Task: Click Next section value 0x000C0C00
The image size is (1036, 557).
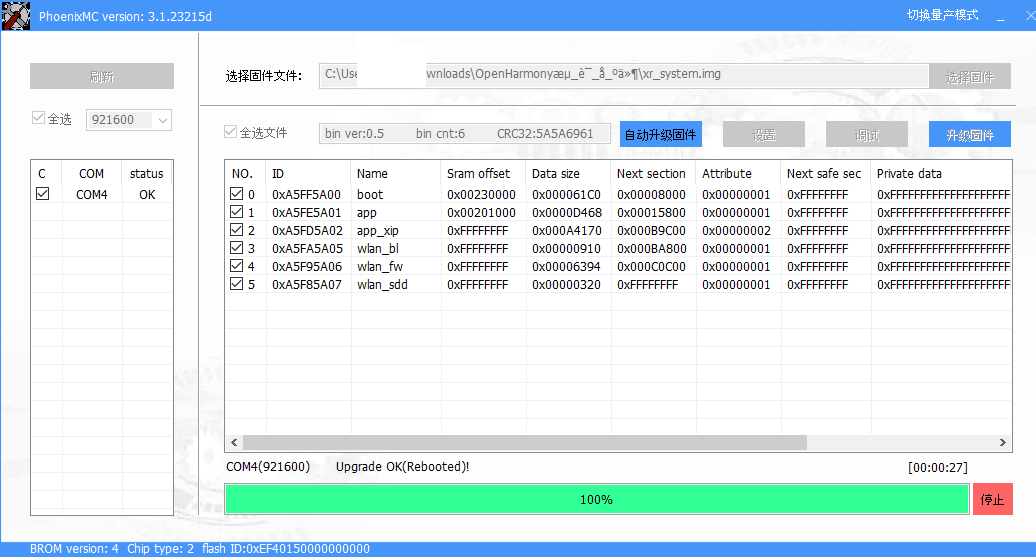Action: (651, 266)
